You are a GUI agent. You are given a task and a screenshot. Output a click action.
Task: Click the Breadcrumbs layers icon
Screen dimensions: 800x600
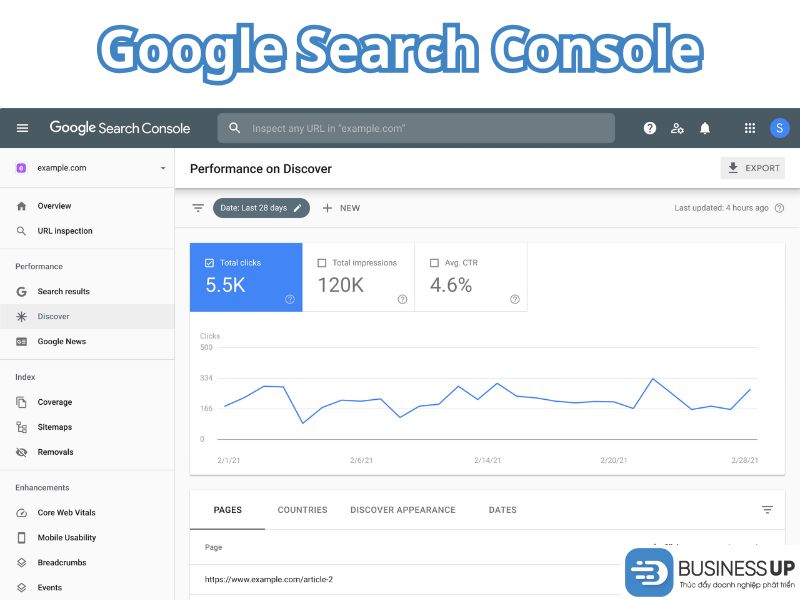coord(21,562)
